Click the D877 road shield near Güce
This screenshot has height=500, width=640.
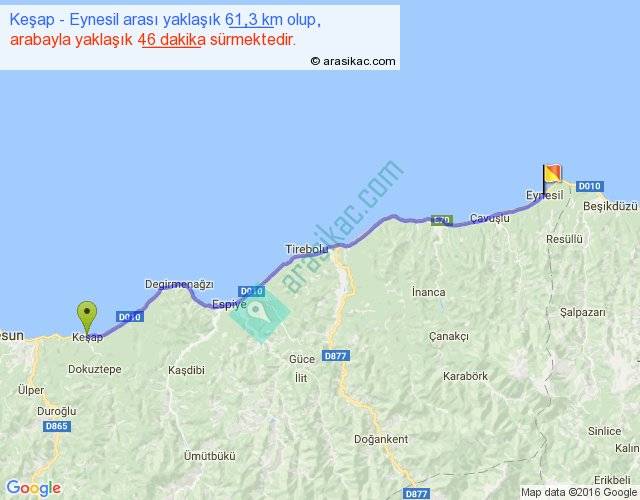pos(333,357)
